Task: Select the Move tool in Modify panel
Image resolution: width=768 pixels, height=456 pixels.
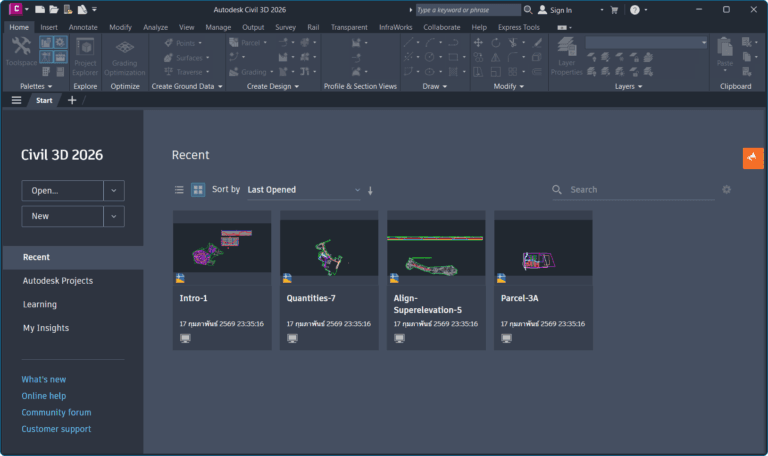Action: tap(478, 43)
